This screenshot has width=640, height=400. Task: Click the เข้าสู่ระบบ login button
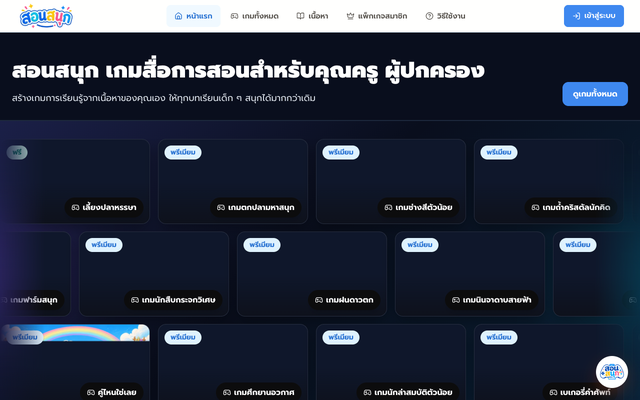[594, 16]
